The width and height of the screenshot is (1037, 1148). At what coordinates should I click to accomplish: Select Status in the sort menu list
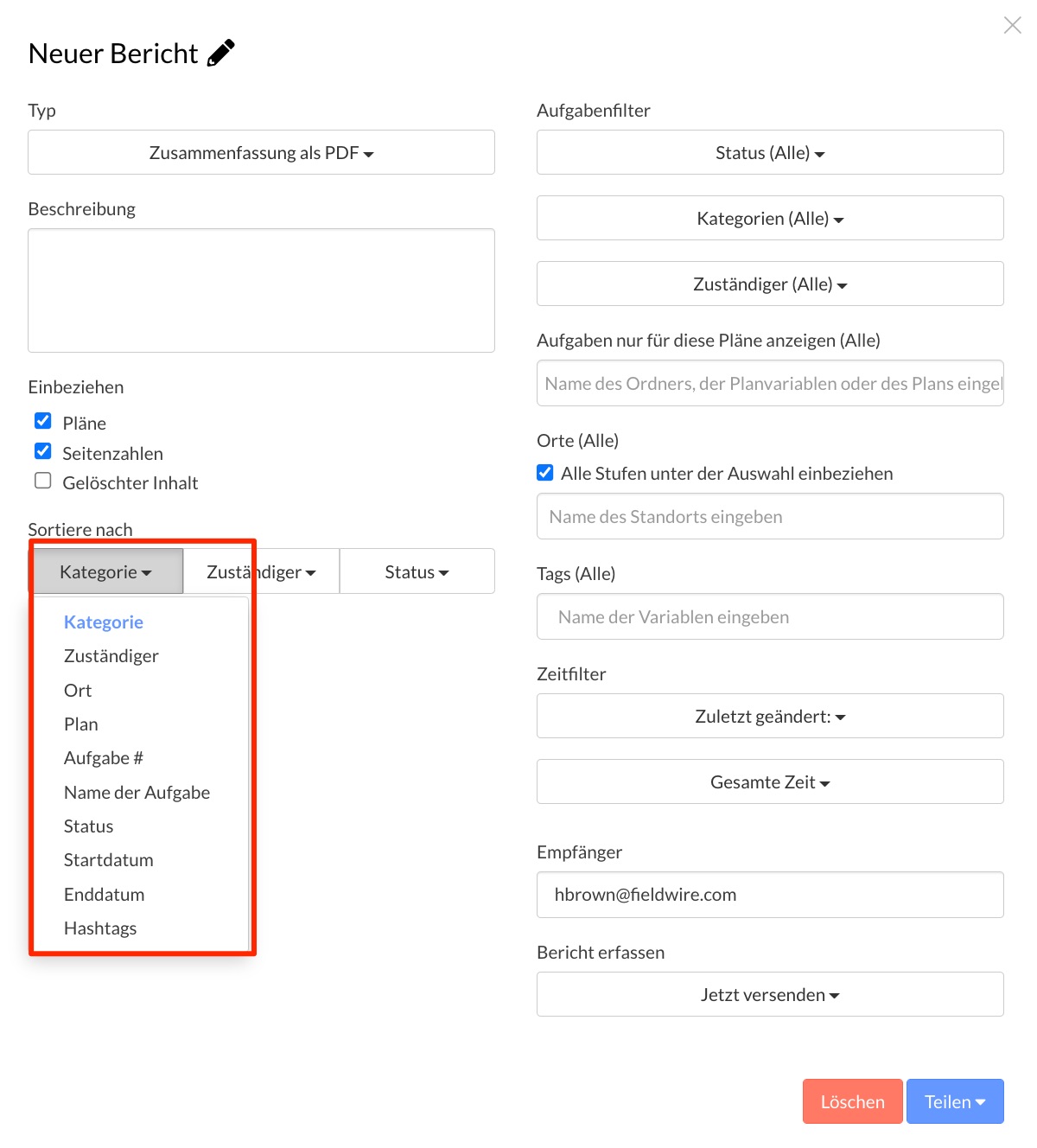click(89, 826)
